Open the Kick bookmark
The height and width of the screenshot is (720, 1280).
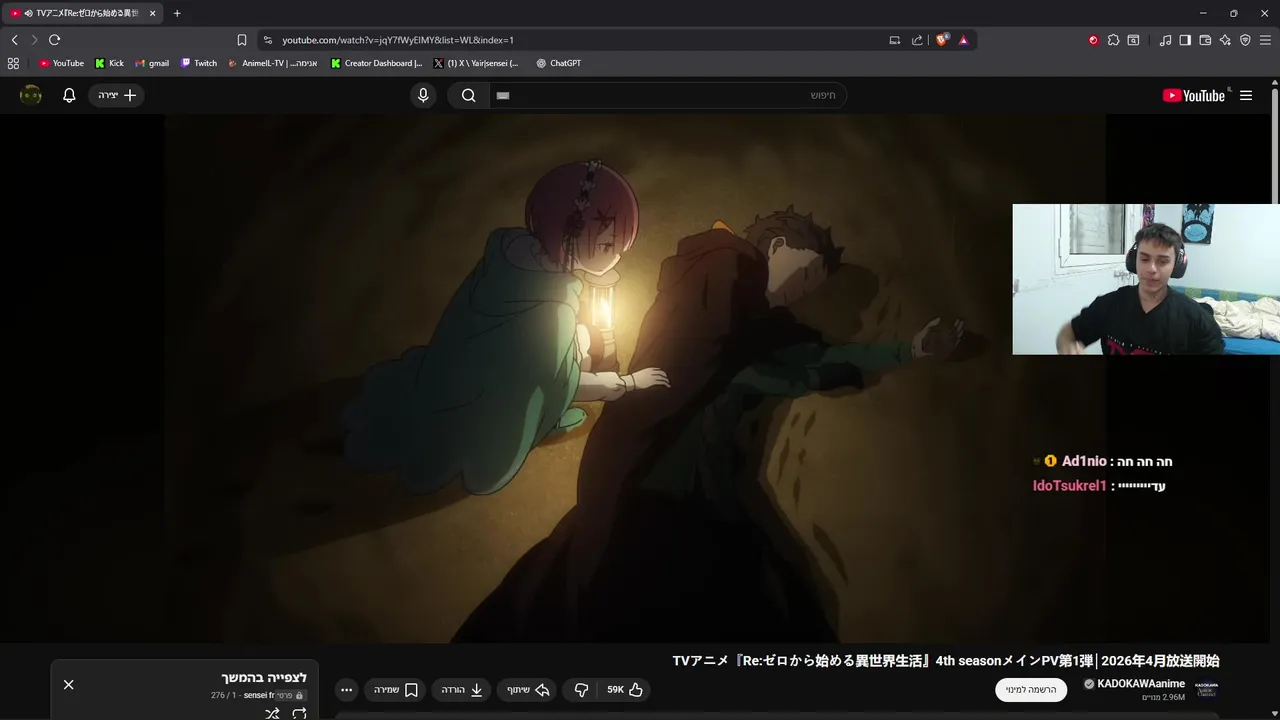coord(109,63)
